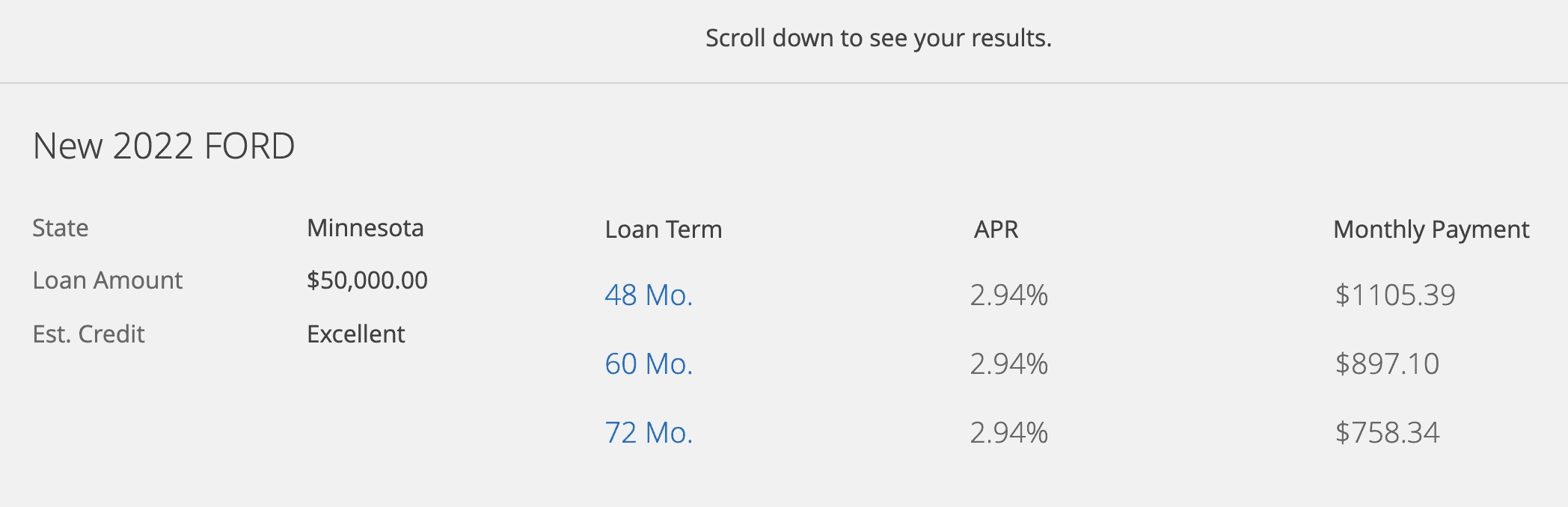Click the Est. Credit label
1568x507 pixels.
click(88, 334)
